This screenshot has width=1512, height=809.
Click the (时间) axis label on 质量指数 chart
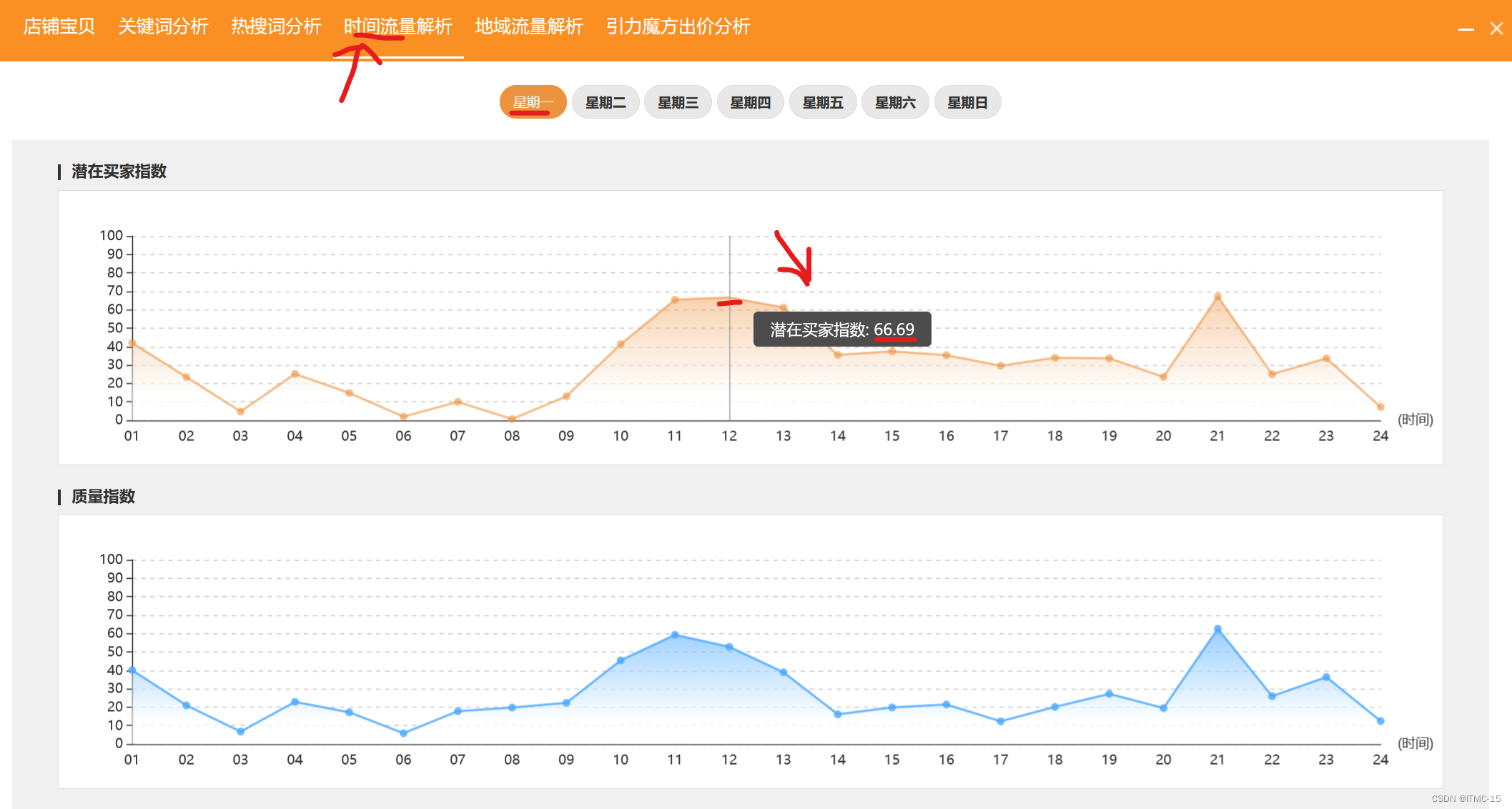tap(1415, 743)
